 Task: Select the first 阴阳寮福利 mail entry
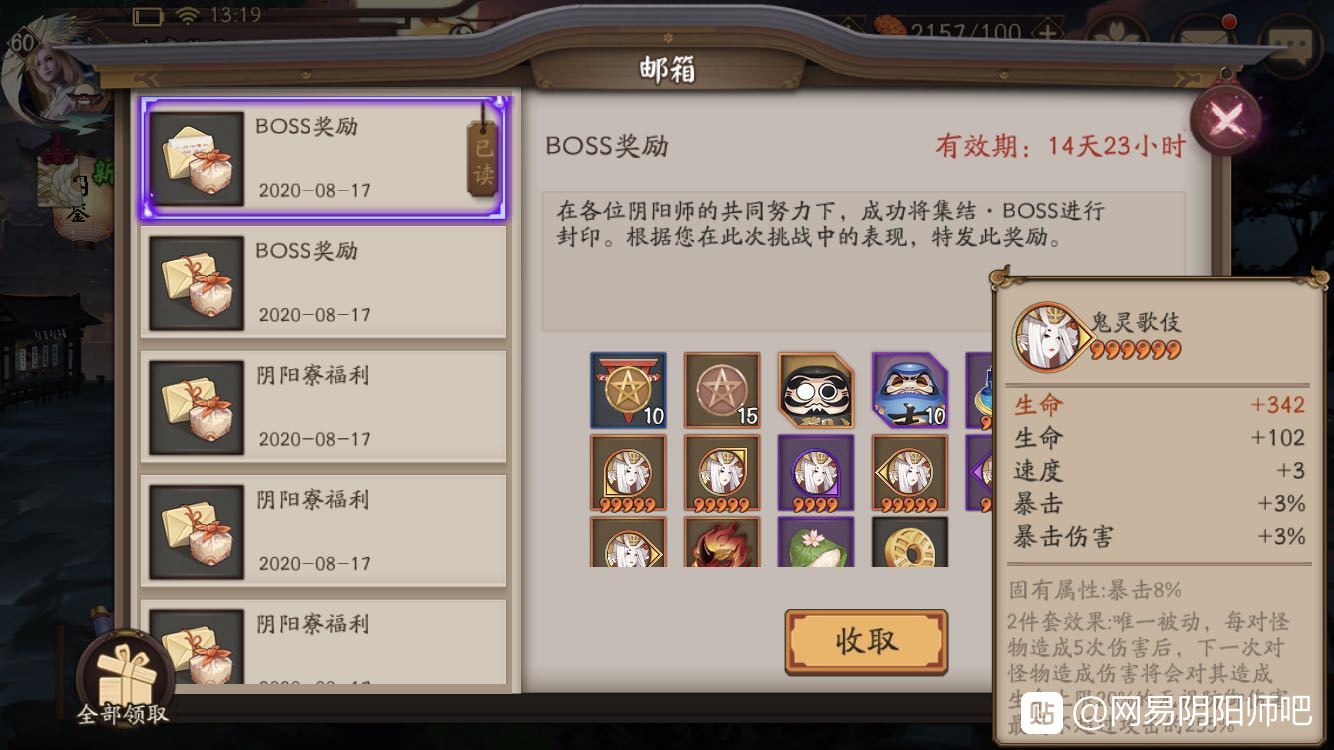pyautogui.click(x=324, y=406)
